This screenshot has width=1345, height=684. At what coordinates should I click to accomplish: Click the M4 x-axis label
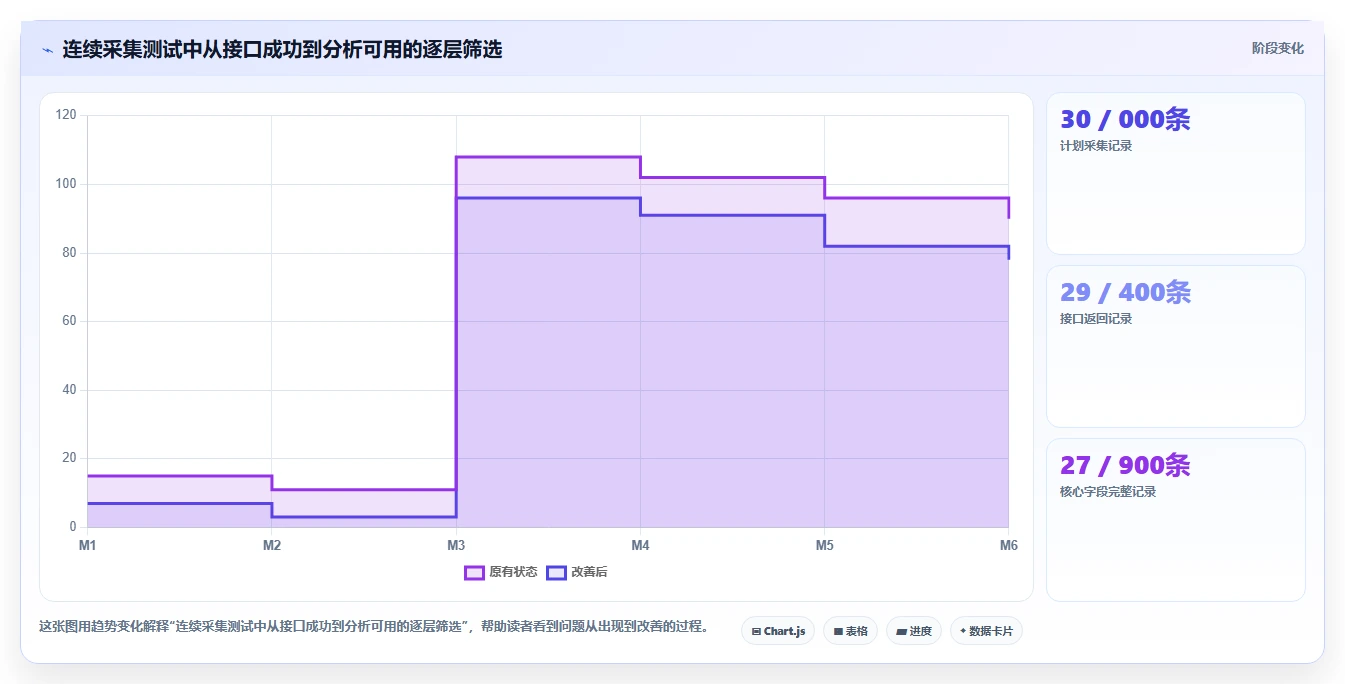640,546
